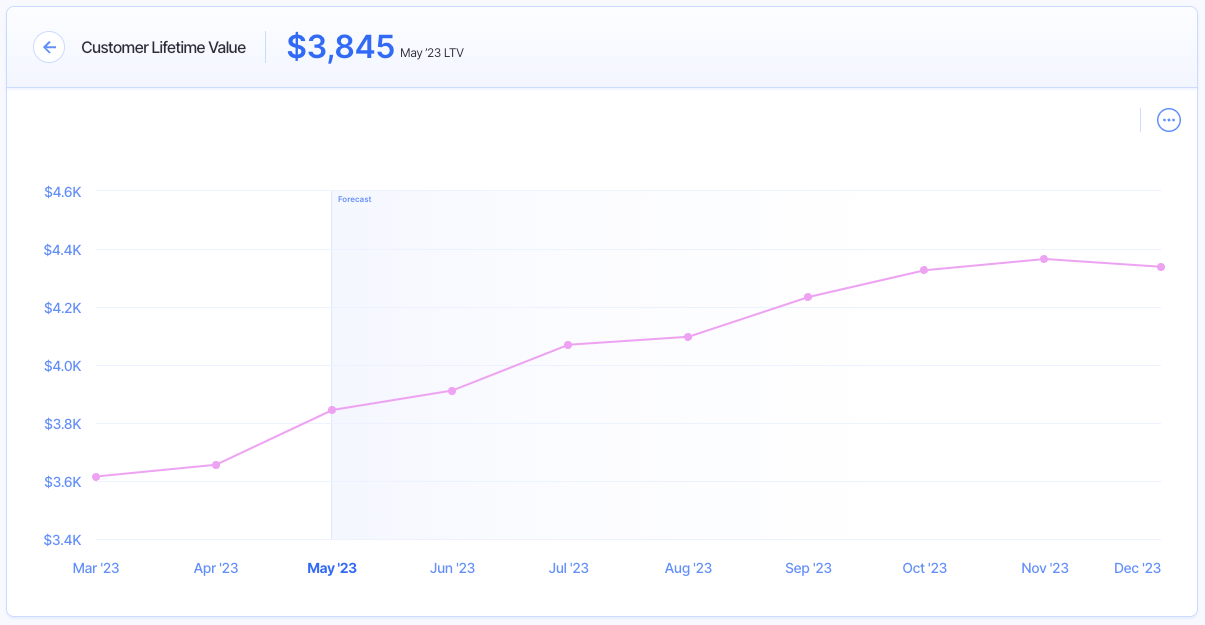
Task: Click the July '23 data point on trend line
Action: click(568, 345)
